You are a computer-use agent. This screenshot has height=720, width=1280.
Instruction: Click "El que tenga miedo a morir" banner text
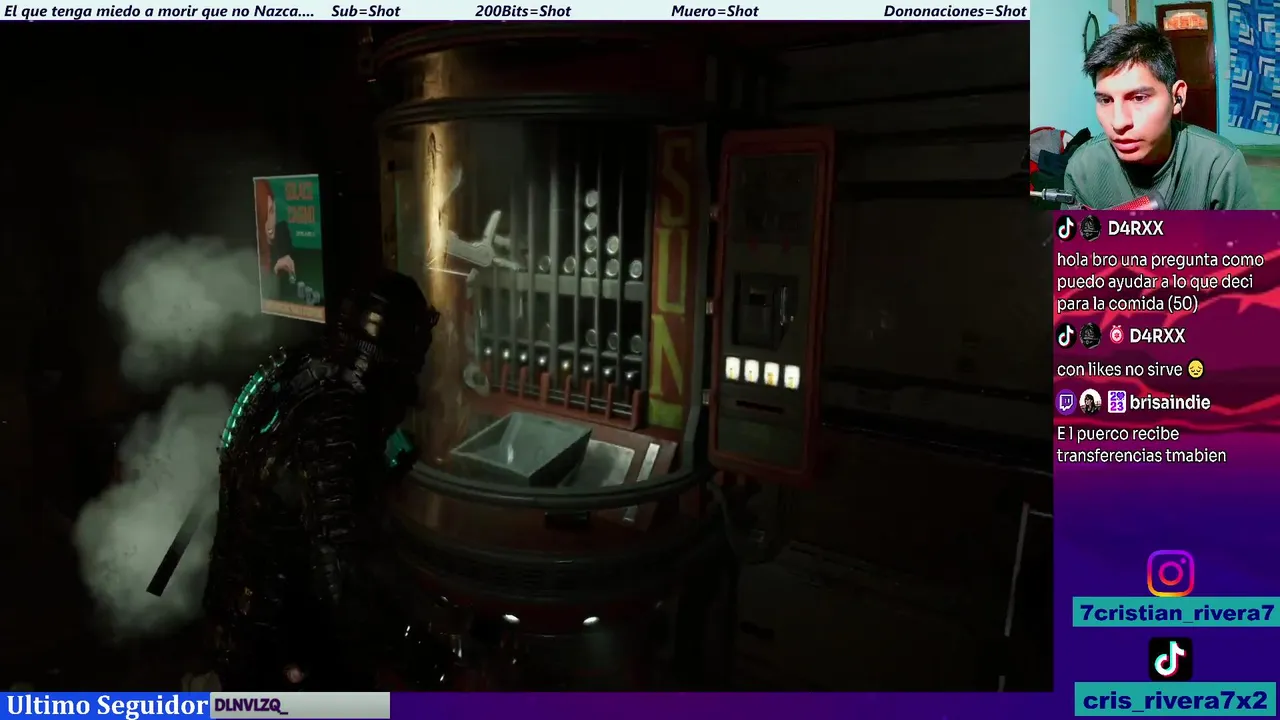pyautogui.click(x=159, y=11)
